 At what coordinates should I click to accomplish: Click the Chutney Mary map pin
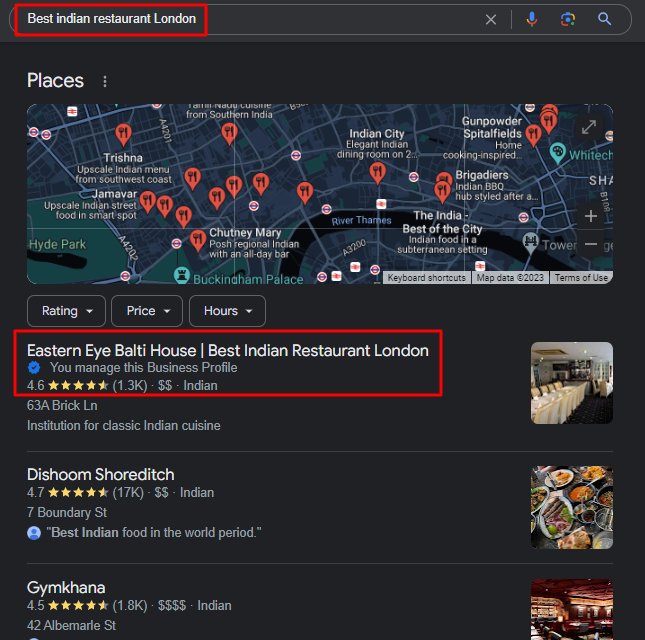click(198, 241)
